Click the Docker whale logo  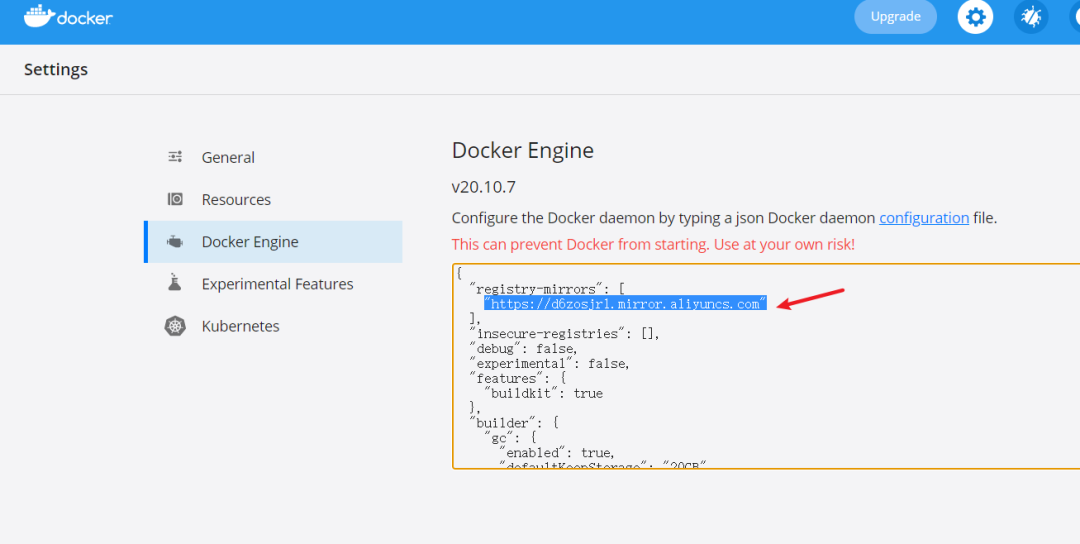38,16
